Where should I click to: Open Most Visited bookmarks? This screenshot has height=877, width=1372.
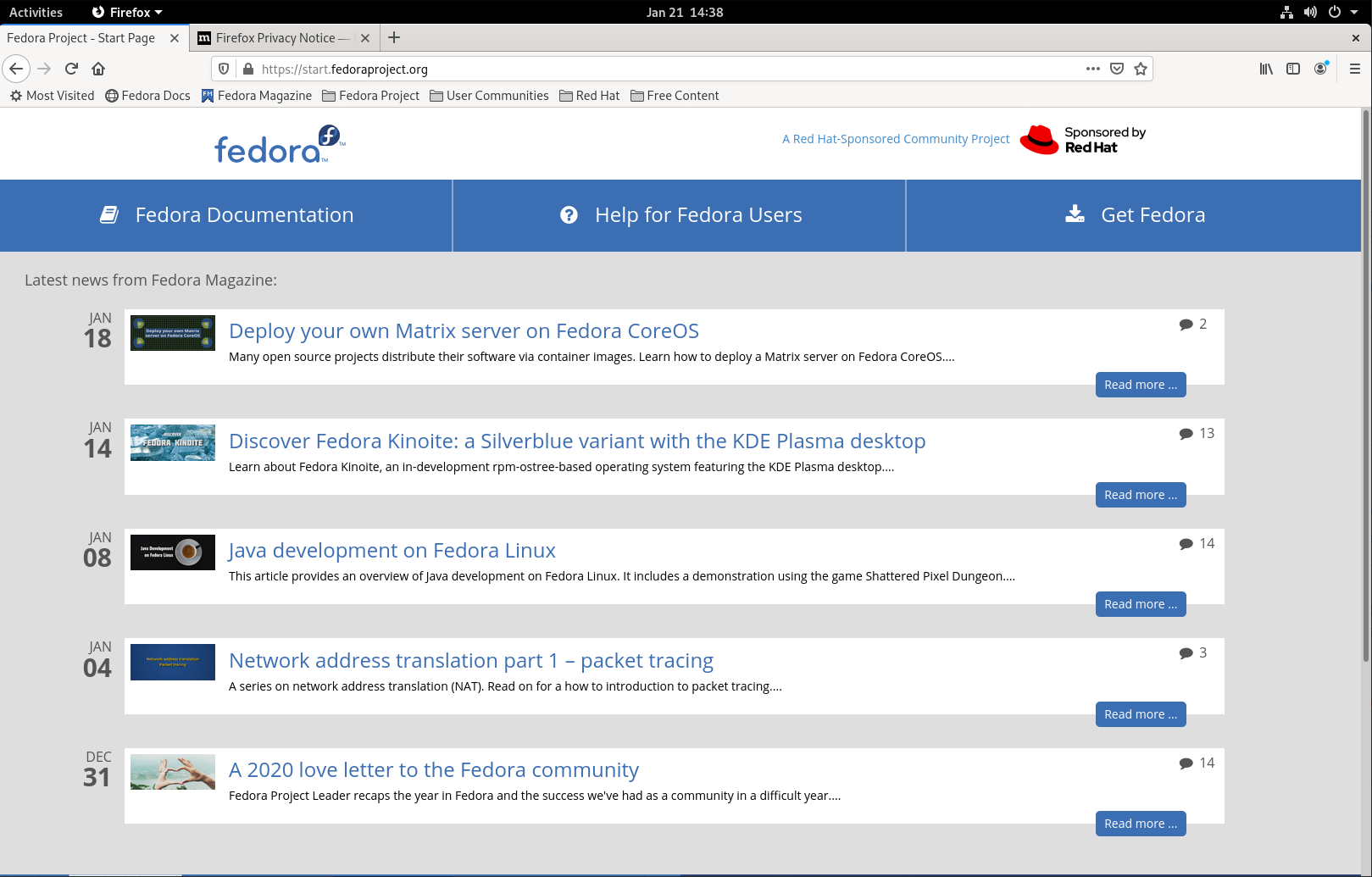52,96
